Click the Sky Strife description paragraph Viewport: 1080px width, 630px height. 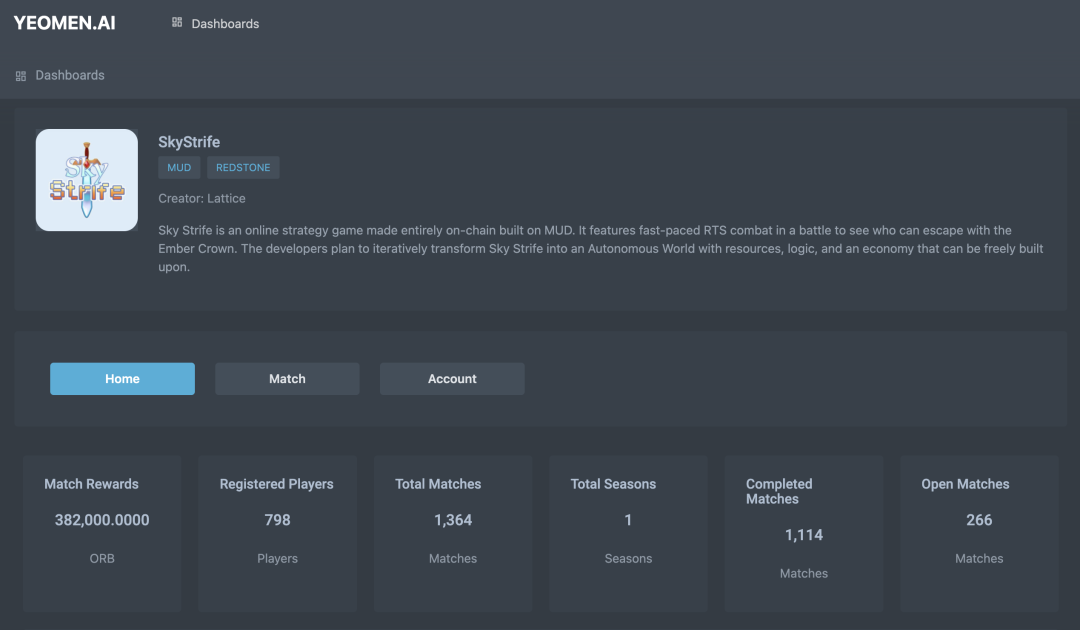click(600, 249)
